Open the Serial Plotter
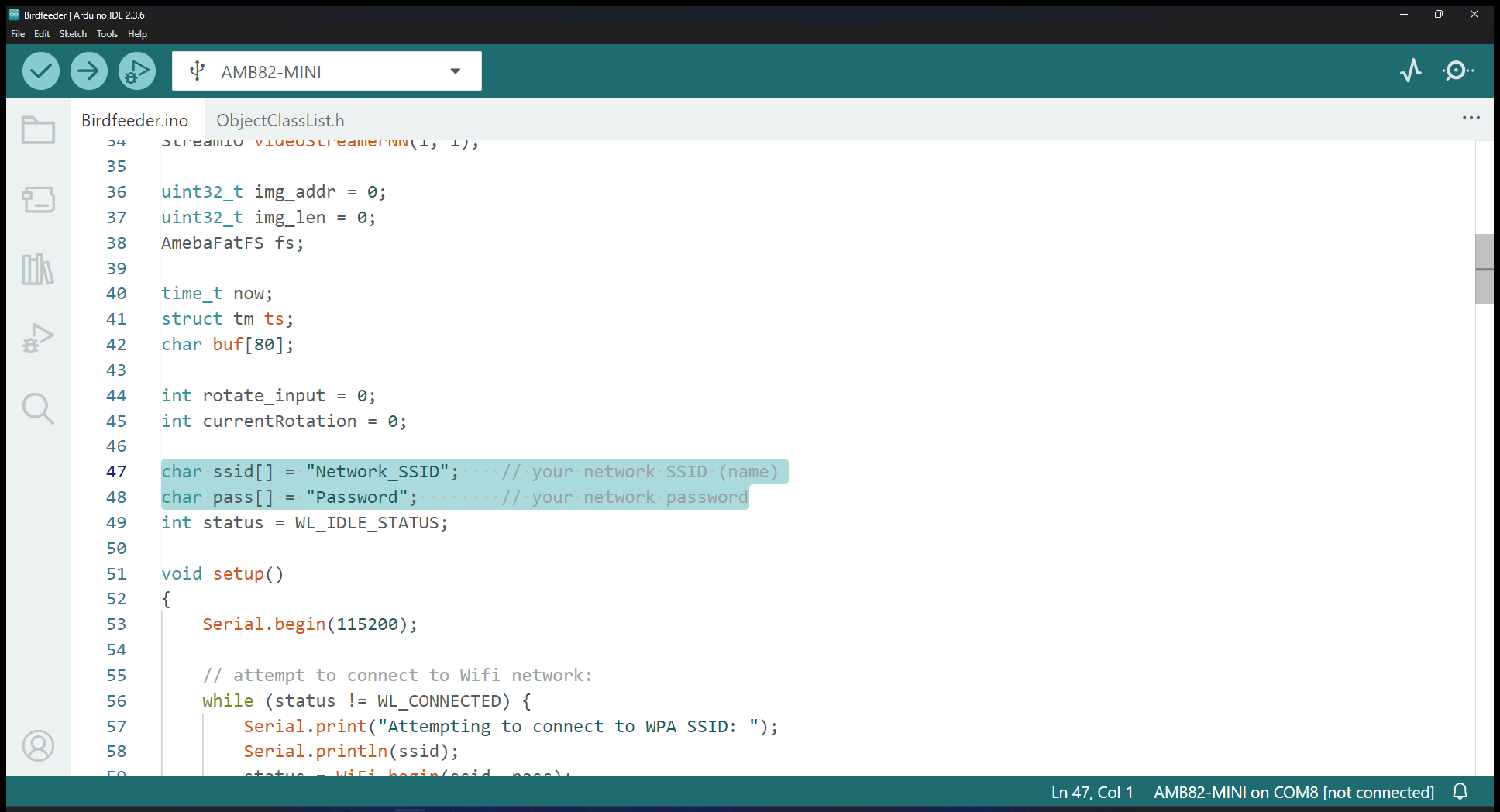Viewport: 1500px width, 812px height. (x=1411, y=71)
